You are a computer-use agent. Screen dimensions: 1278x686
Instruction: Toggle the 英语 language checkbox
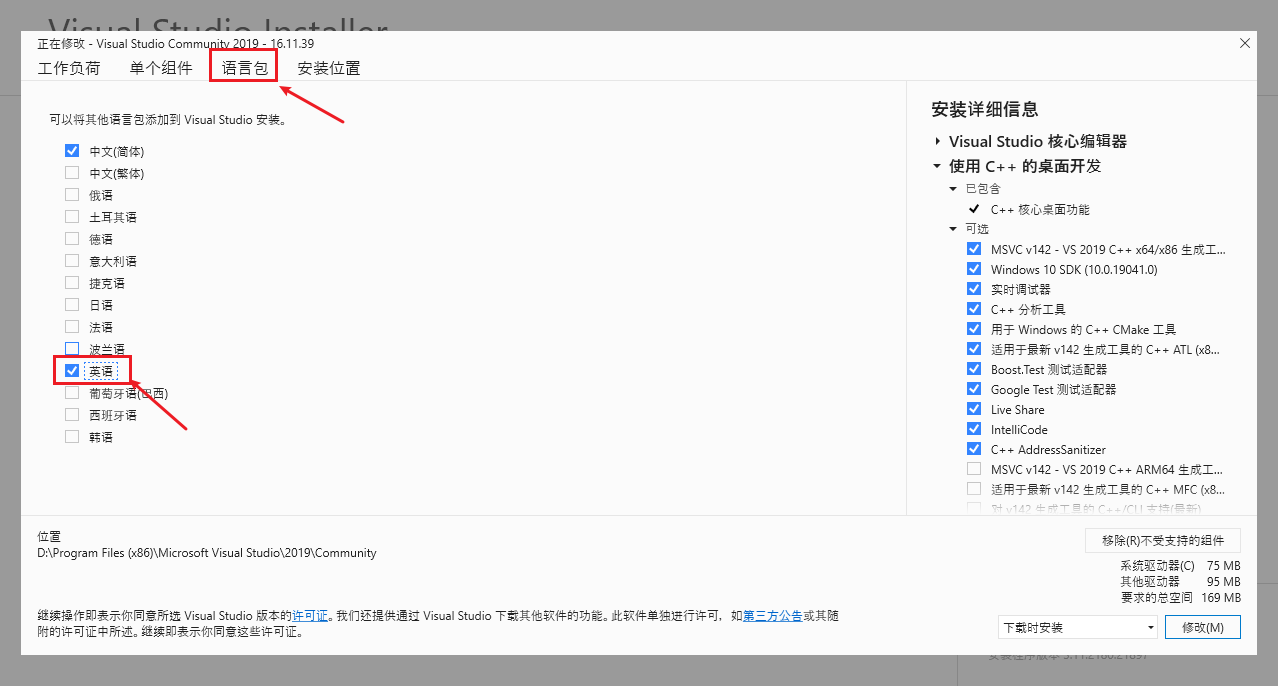pyautogui.click(x=72, y=371)
